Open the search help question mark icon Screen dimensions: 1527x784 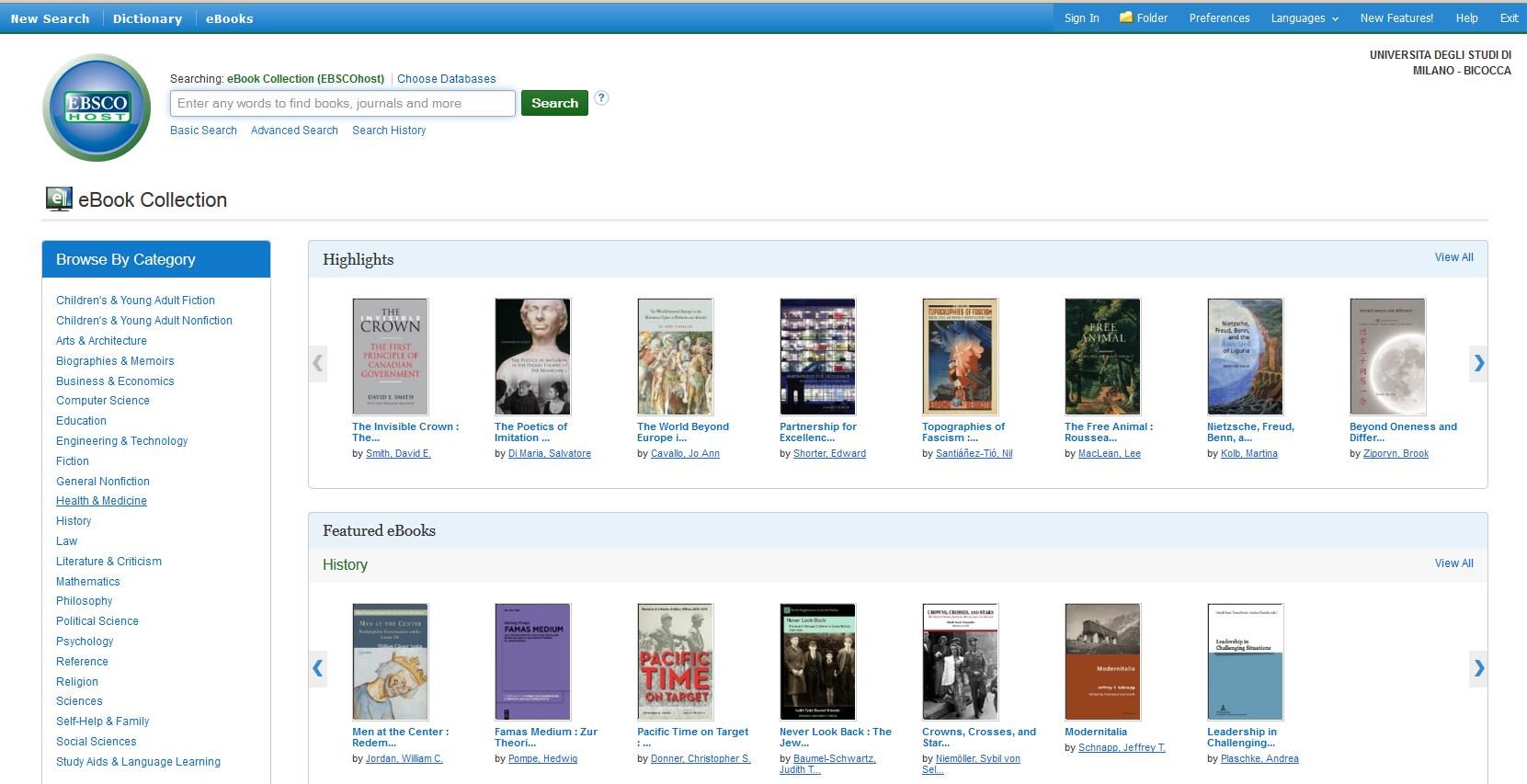click(x=601, y=98)
